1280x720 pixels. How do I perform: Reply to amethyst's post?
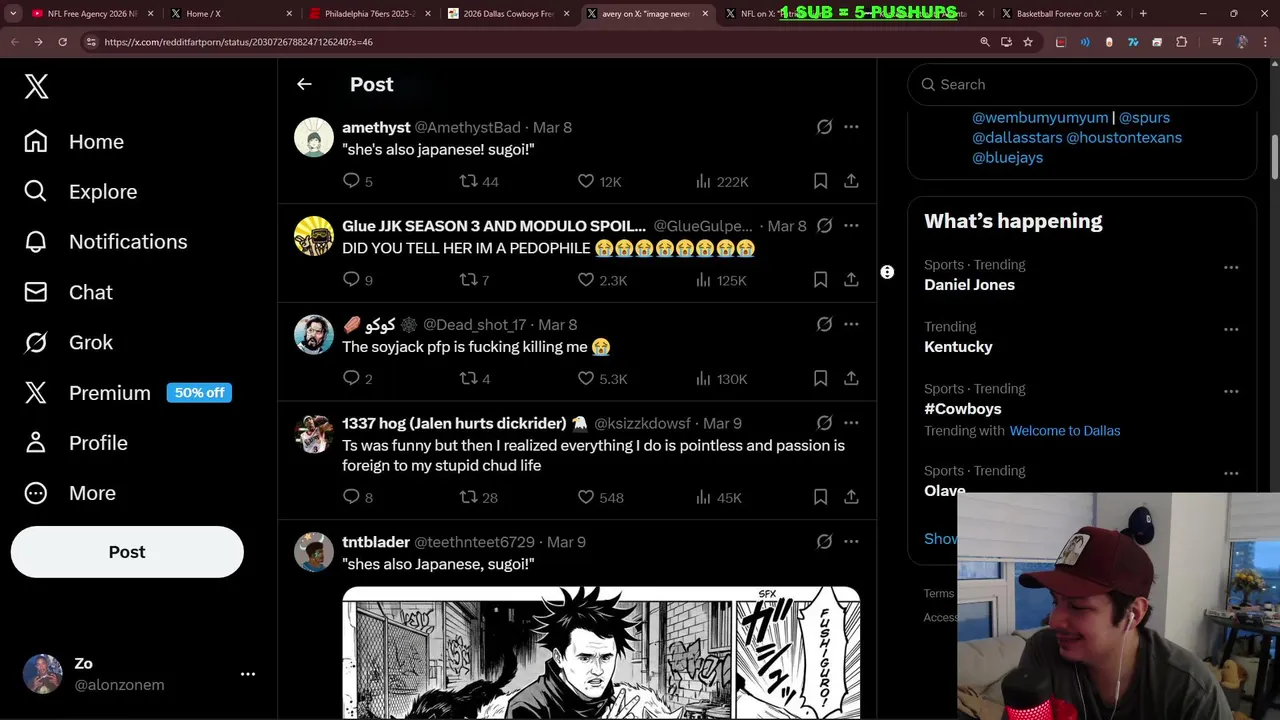(x=351, y=181)
